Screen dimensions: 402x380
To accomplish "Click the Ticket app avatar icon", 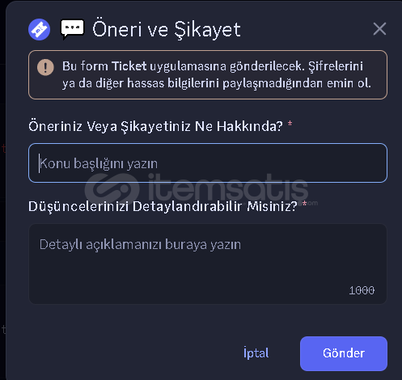I will pos(39,29).
